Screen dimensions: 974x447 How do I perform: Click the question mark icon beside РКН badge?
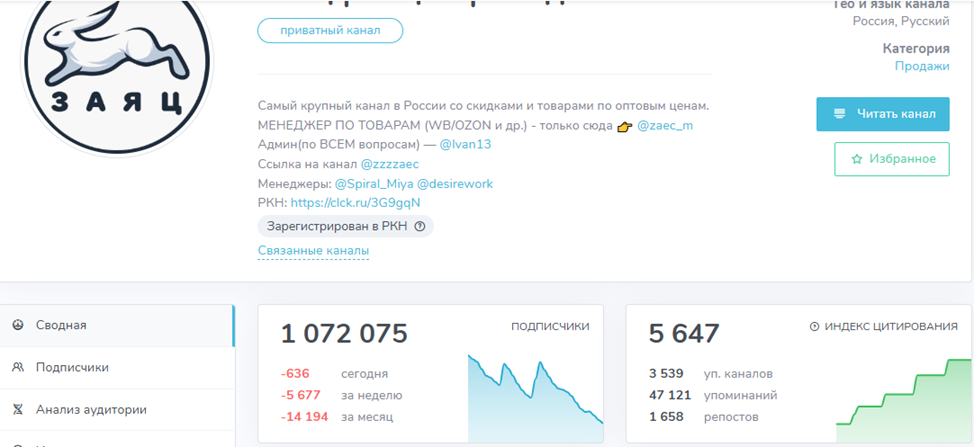[419, 227]
